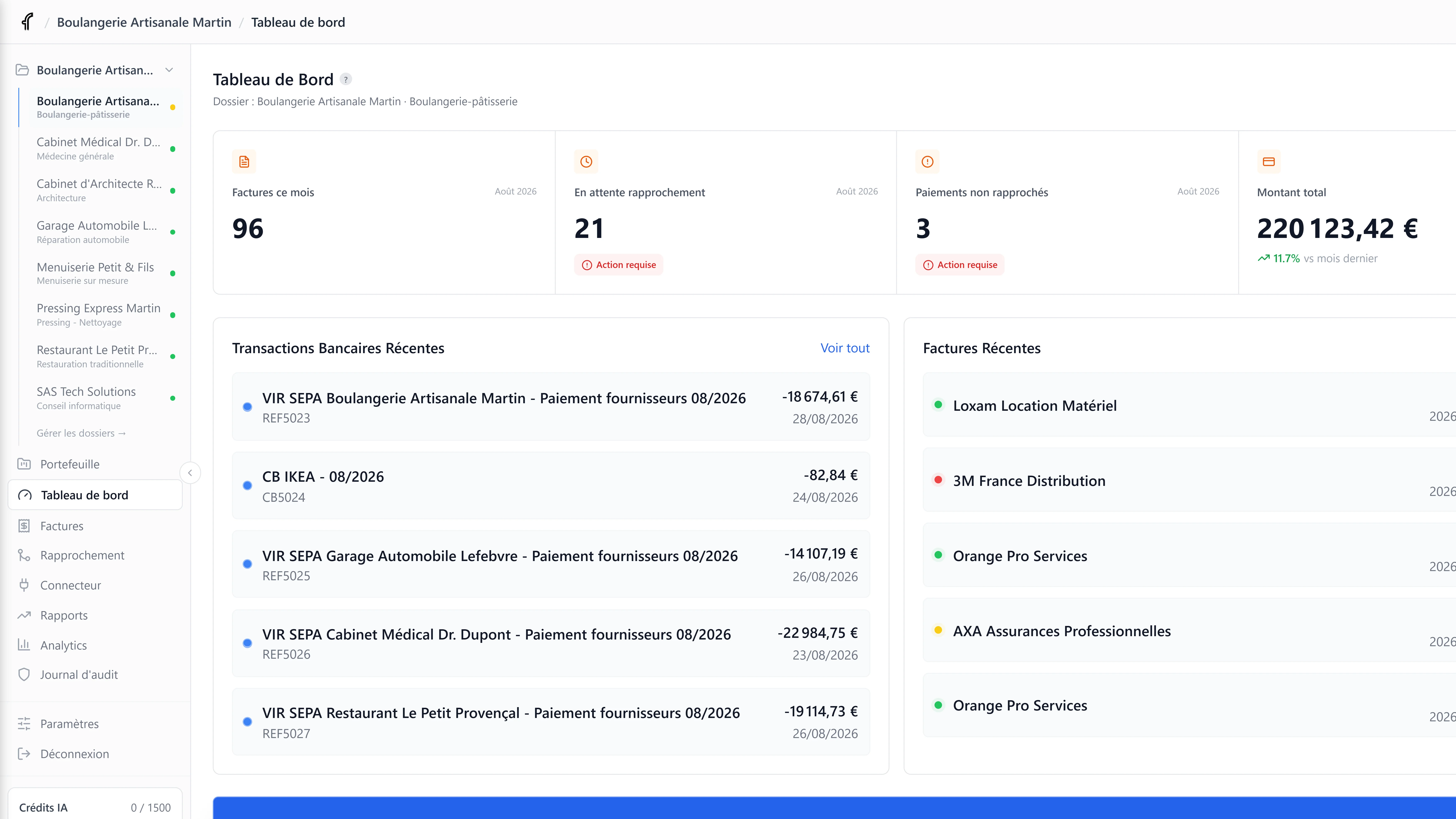Click the yellow status dot for AXA Assurances Professionnelles
This screenshot has height=819, width=1456.
[x=938, y=630]
